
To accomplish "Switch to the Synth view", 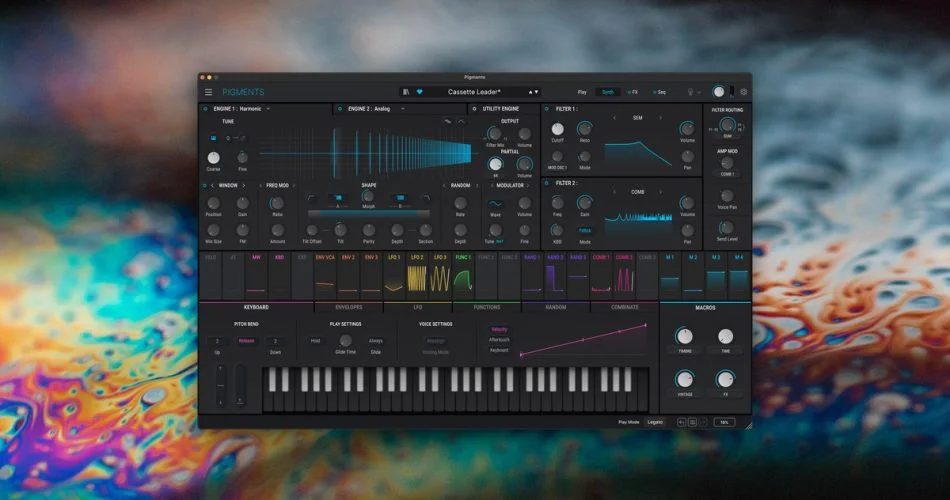I will point(607,92).
